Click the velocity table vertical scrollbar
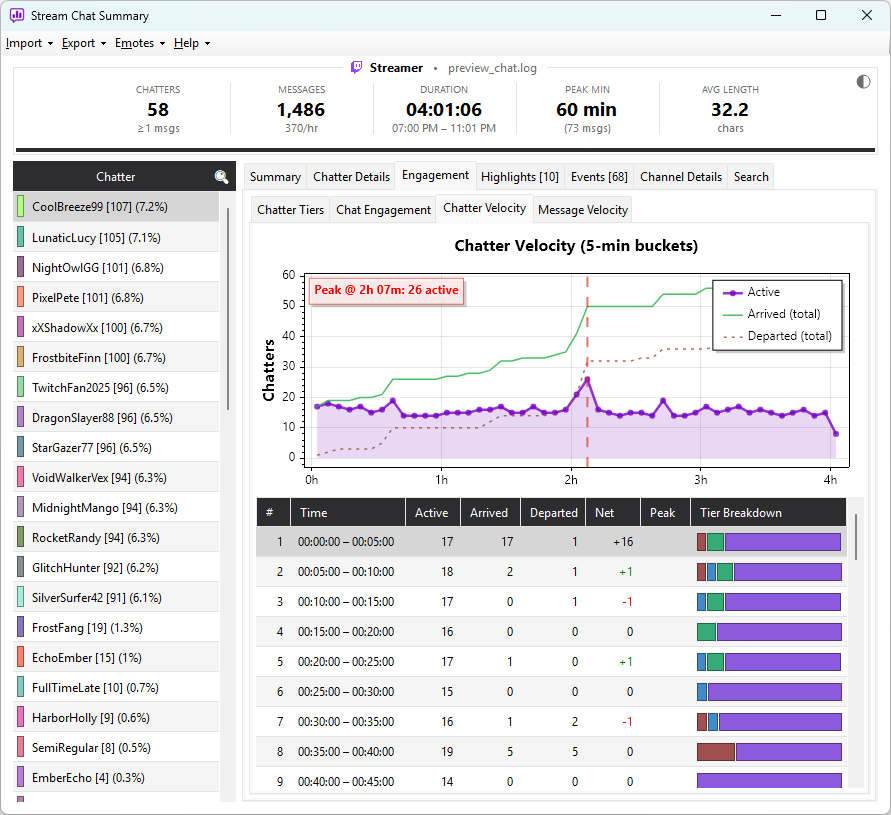Viewport: 891px width, 815px height. pos(855,537)
